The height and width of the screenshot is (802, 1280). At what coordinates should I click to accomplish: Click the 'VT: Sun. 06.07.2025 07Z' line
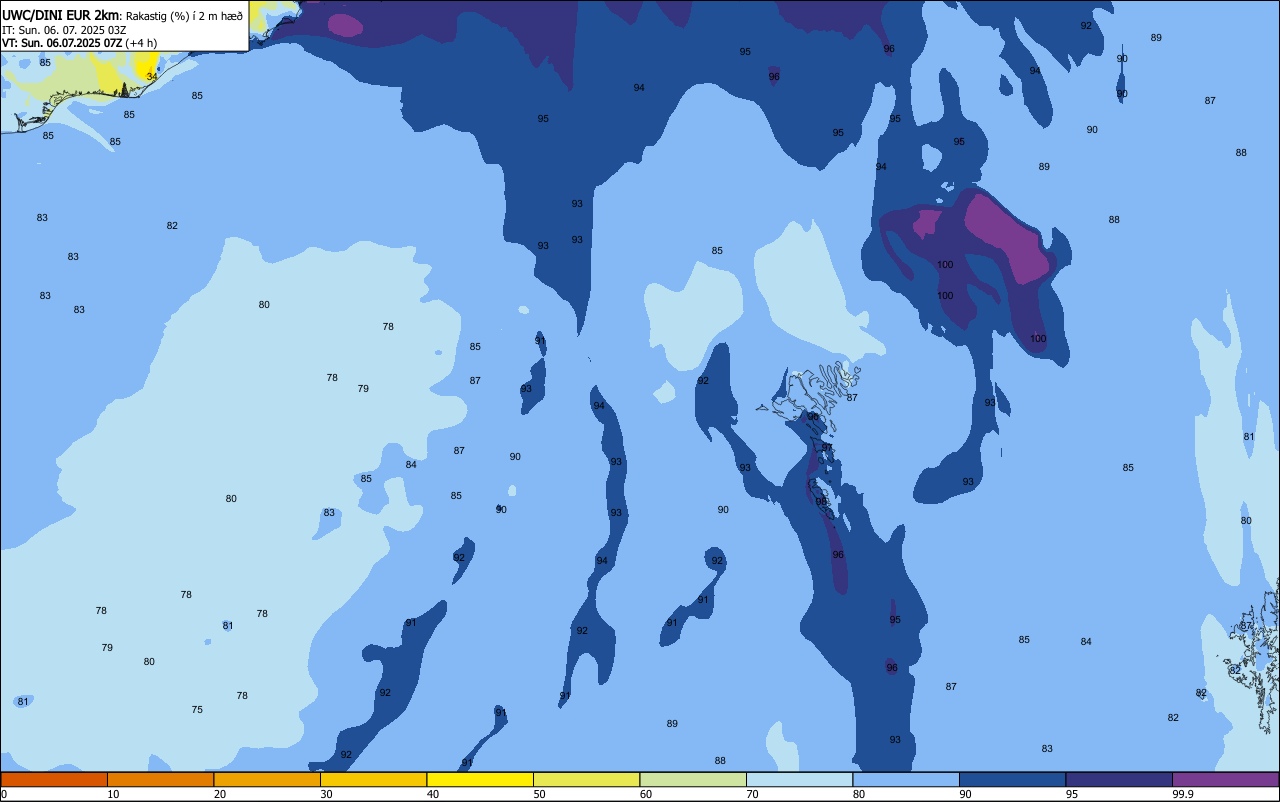pyautogui.click(x=62, y=43)
